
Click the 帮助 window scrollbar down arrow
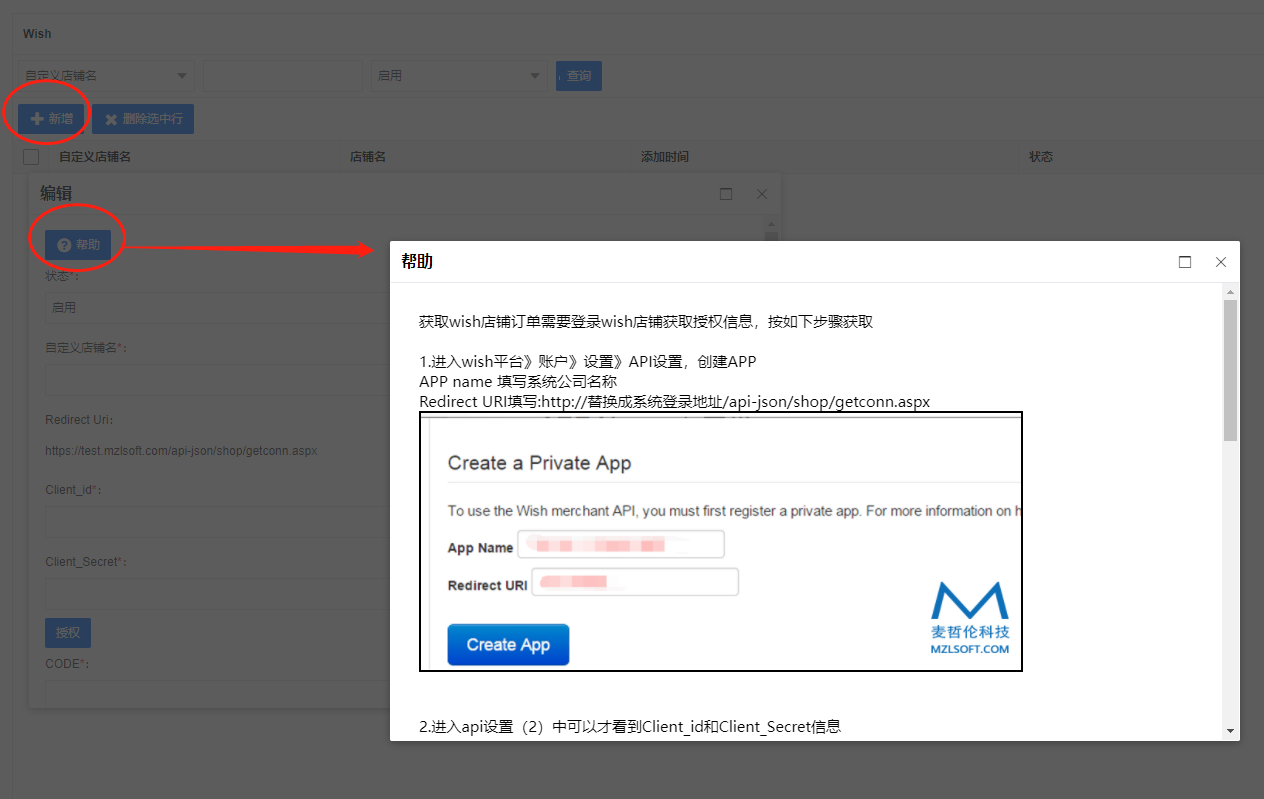1231,731
